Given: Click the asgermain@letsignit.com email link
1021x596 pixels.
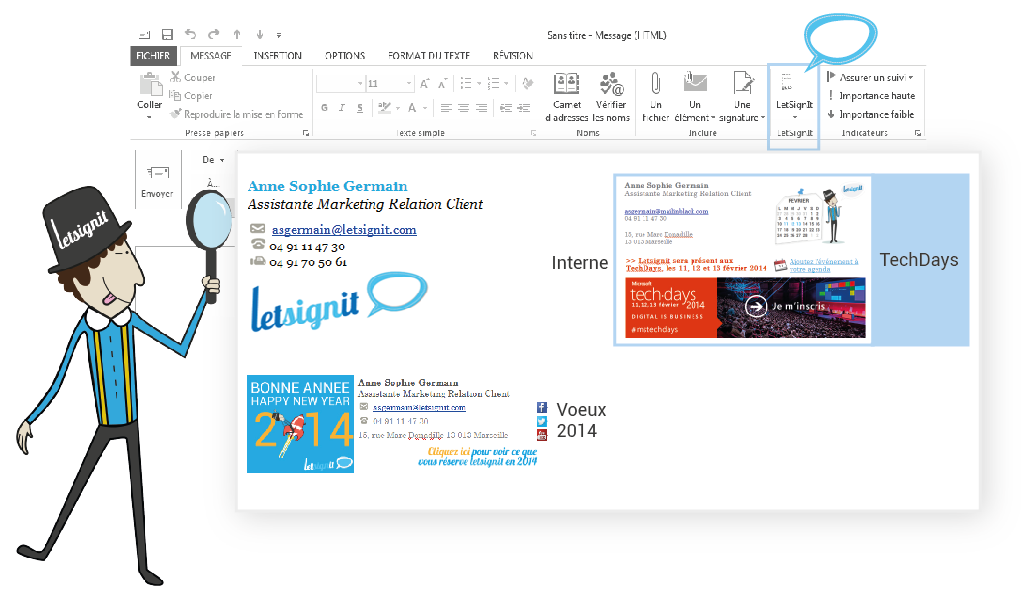Looking at the screenshot, I should click(344, 229).
